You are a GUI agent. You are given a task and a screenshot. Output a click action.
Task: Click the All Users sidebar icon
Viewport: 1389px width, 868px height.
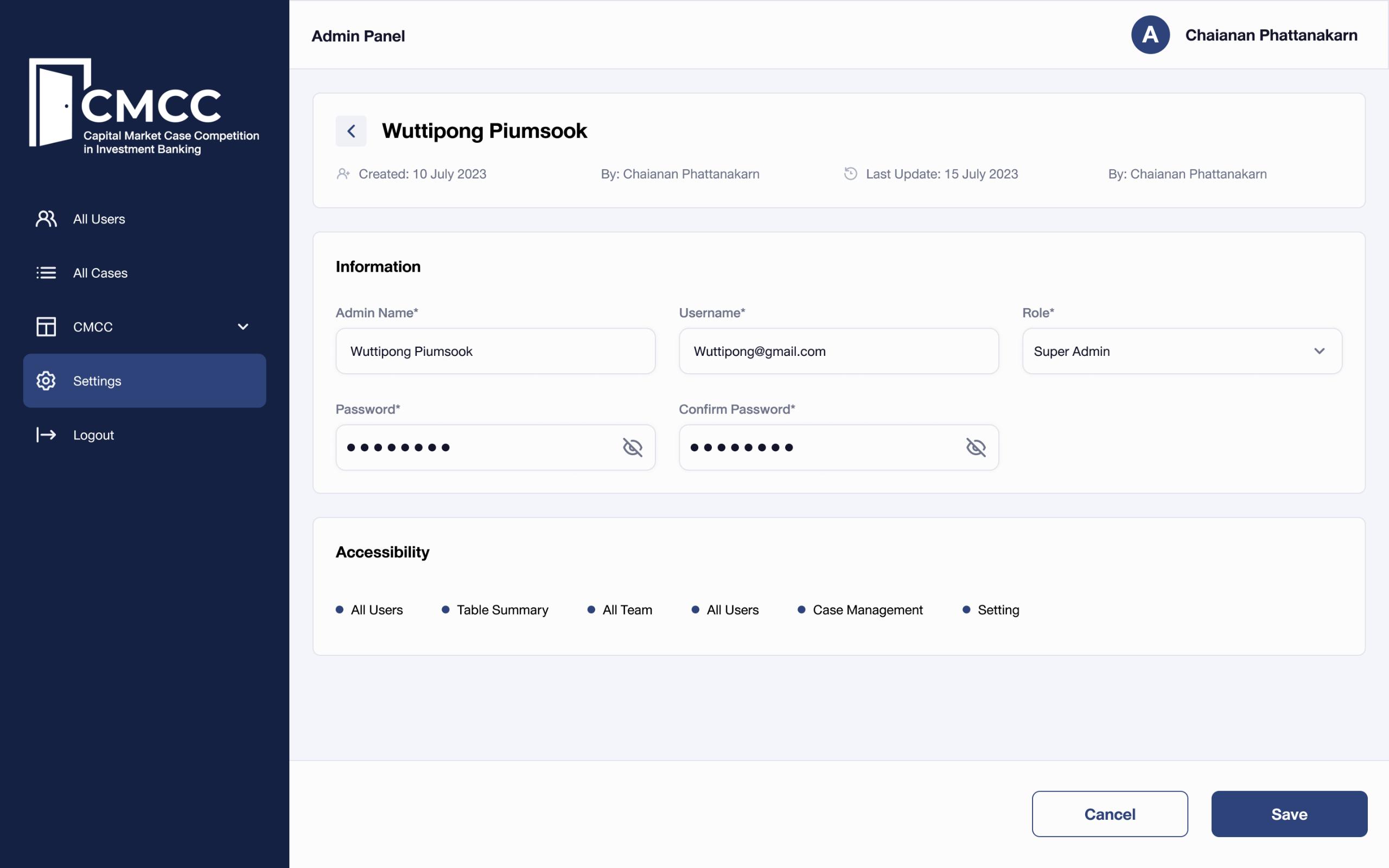(45, 217)
